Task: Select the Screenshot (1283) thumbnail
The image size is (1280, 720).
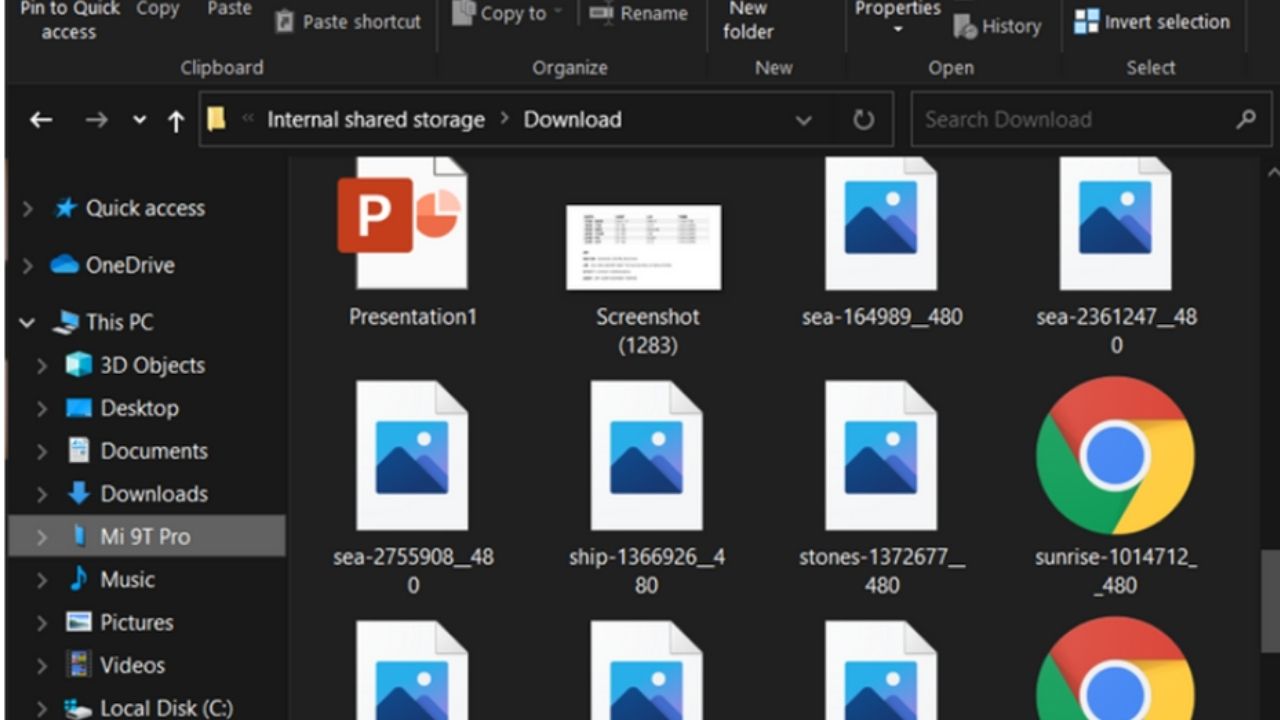Action: coord(643,247)
